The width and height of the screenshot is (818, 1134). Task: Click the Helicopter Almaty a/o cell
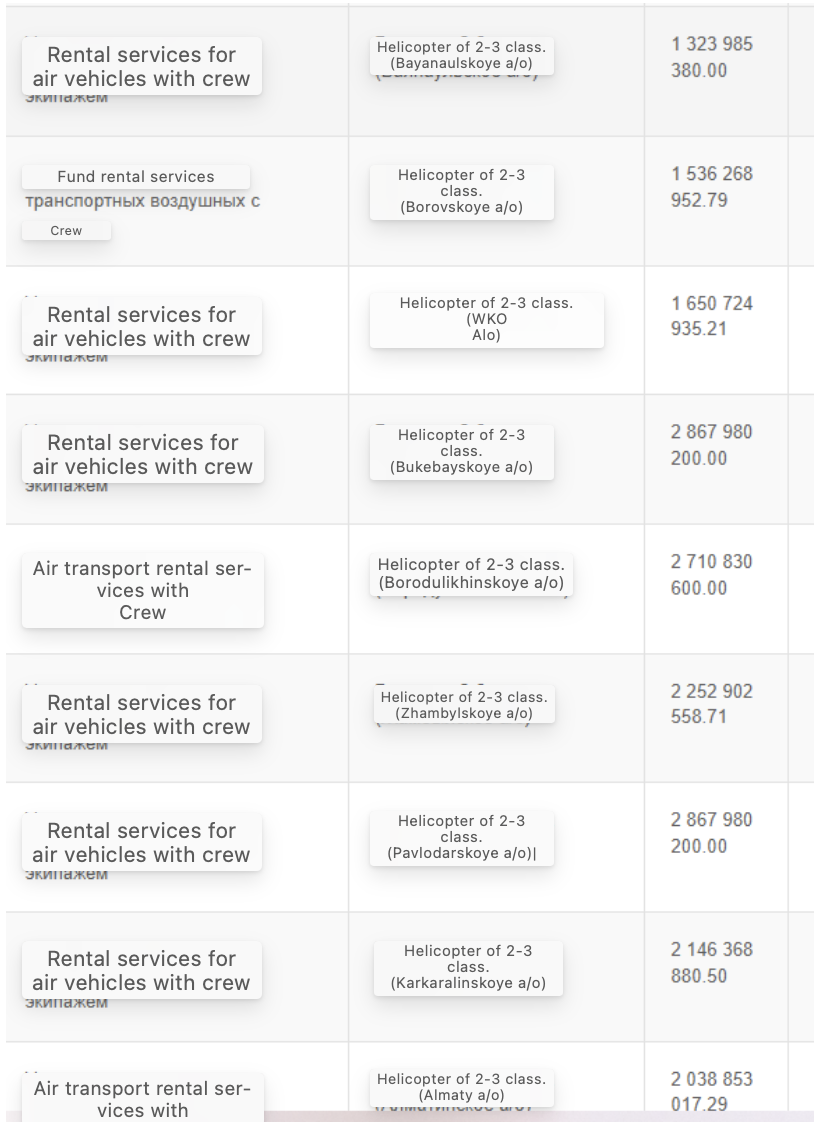point(461,1087)
